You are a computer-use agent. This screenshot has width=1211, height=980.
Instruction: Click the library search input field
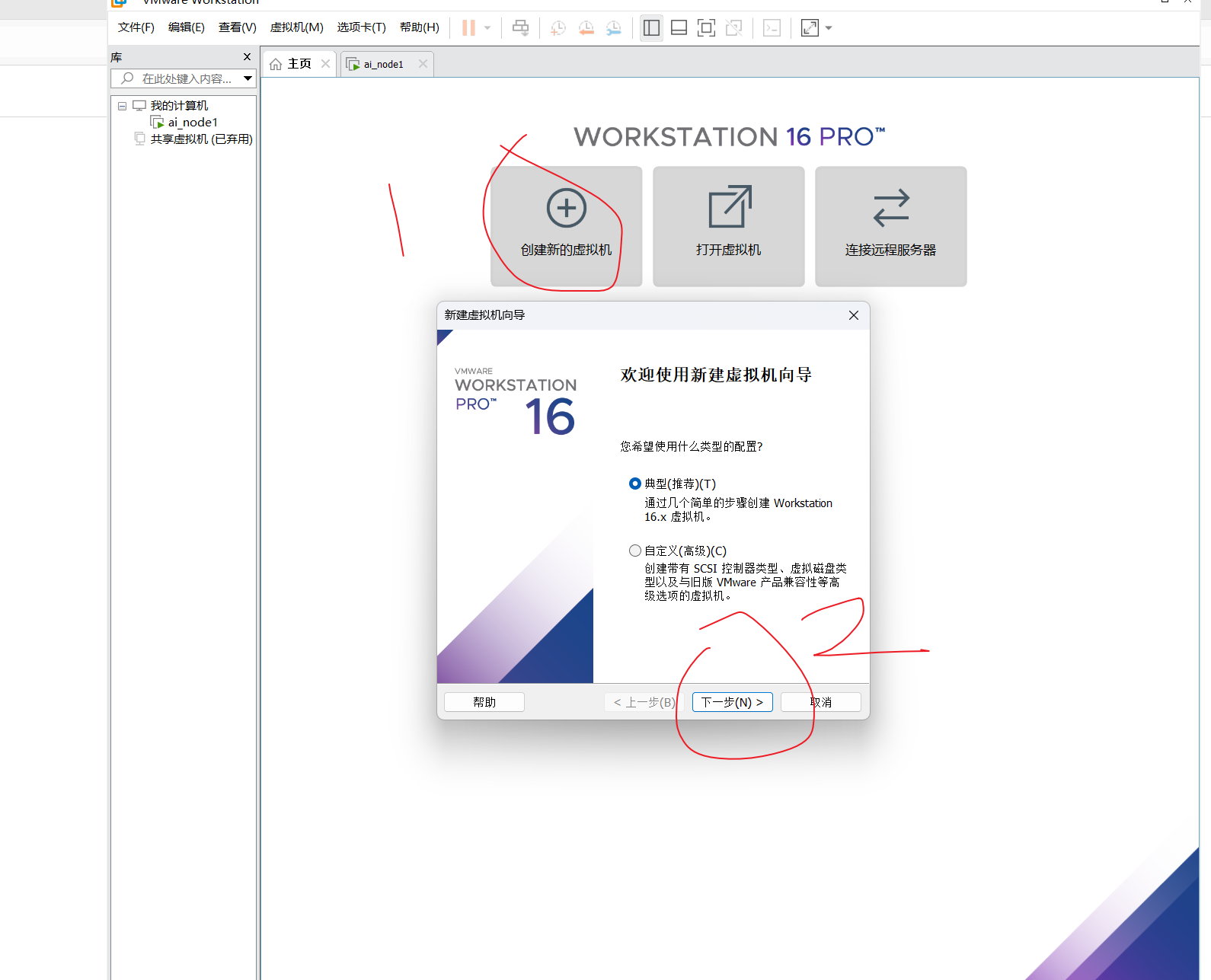click(x=184, y=78)
